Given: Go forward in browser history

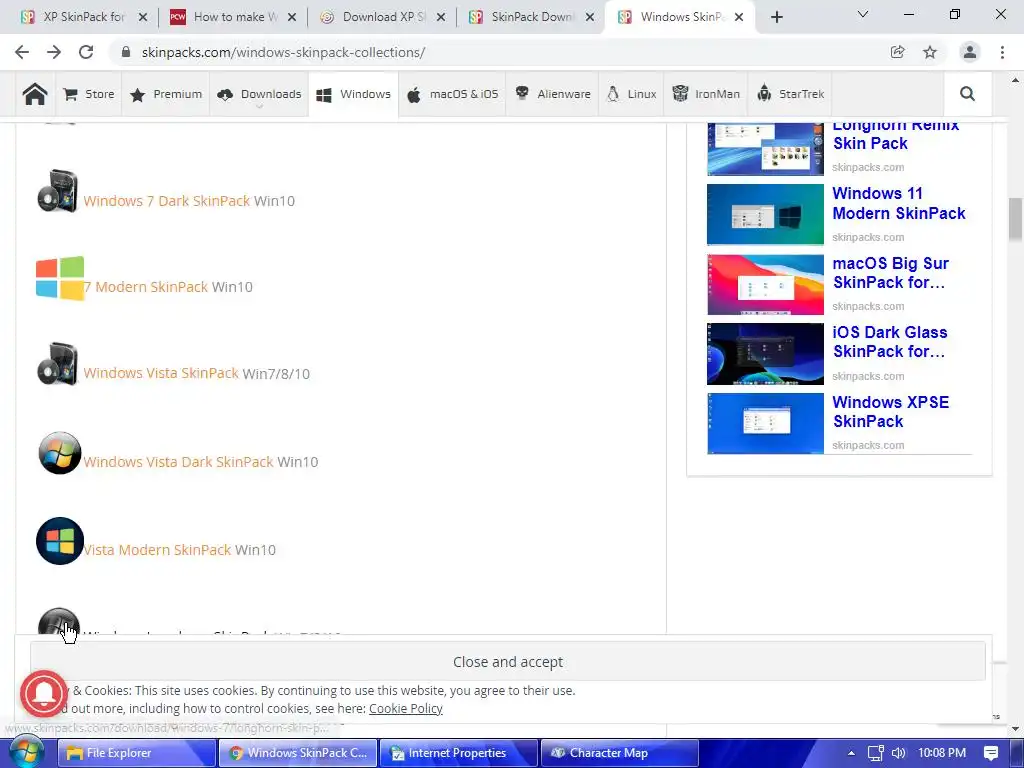Looking at the screenshot, I should (54, 52).
